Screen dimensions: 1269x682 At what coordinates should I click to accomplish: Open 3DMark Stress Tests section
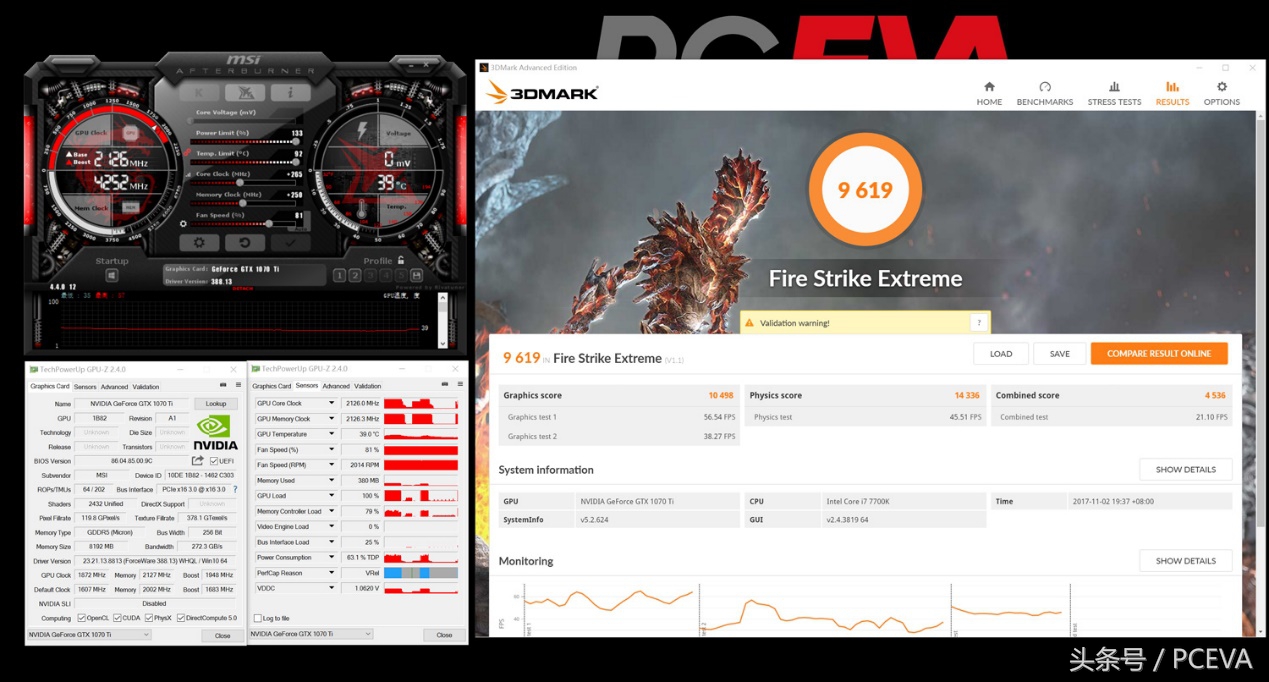[1114, 95]
